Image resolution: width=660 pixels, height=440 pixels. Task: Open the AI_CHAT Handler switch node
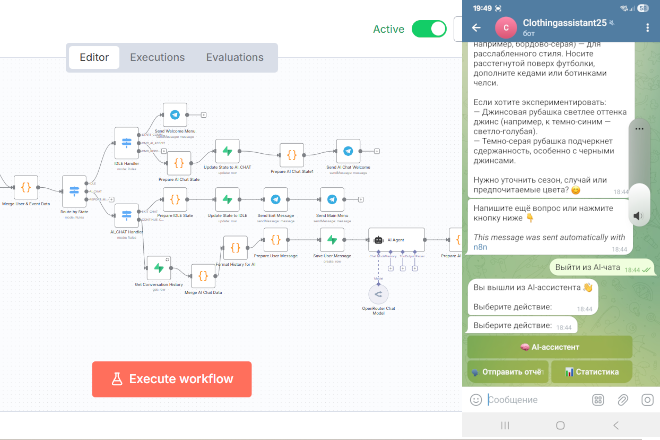[126, 216]
